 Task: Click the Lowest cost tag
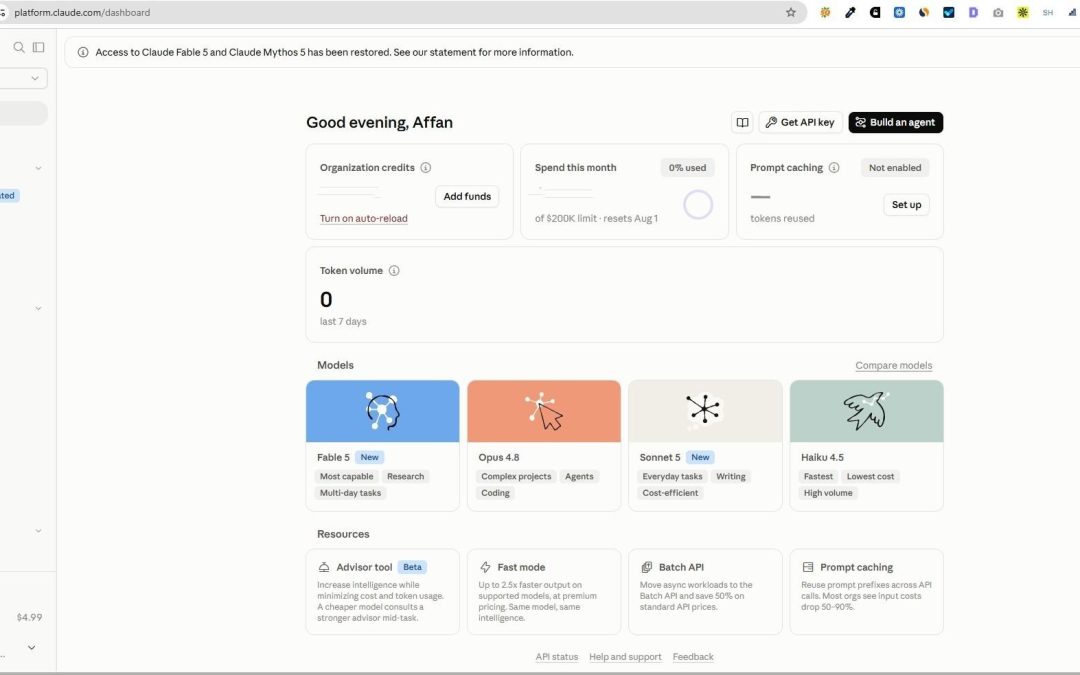click(x=871, y=477)
